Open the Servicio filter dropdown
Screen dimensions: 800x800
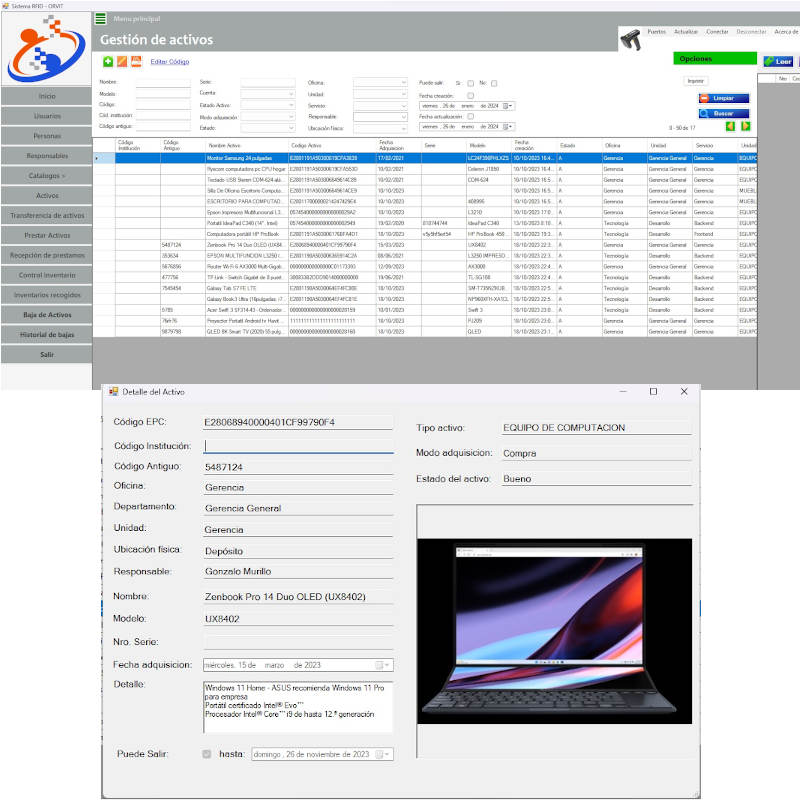tap(381, 106)
